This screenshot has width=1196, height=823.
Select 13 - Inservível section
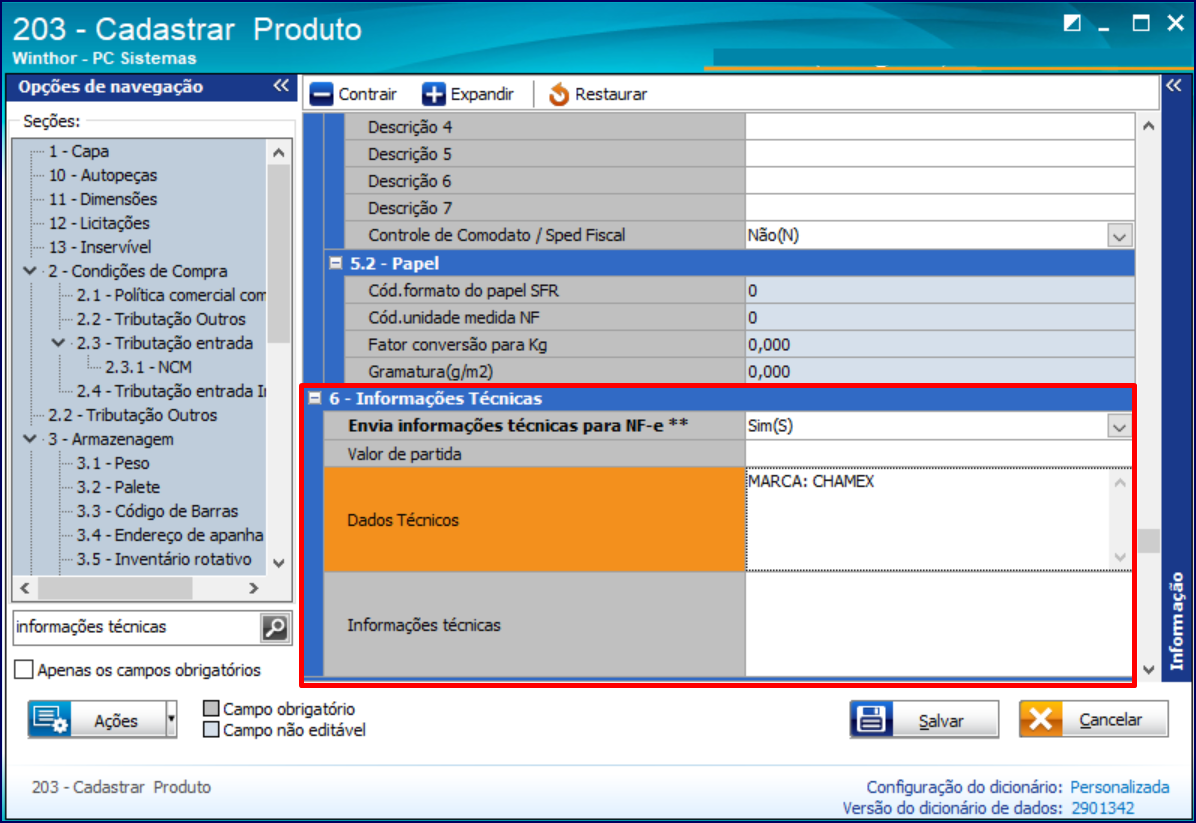(100, 247)
